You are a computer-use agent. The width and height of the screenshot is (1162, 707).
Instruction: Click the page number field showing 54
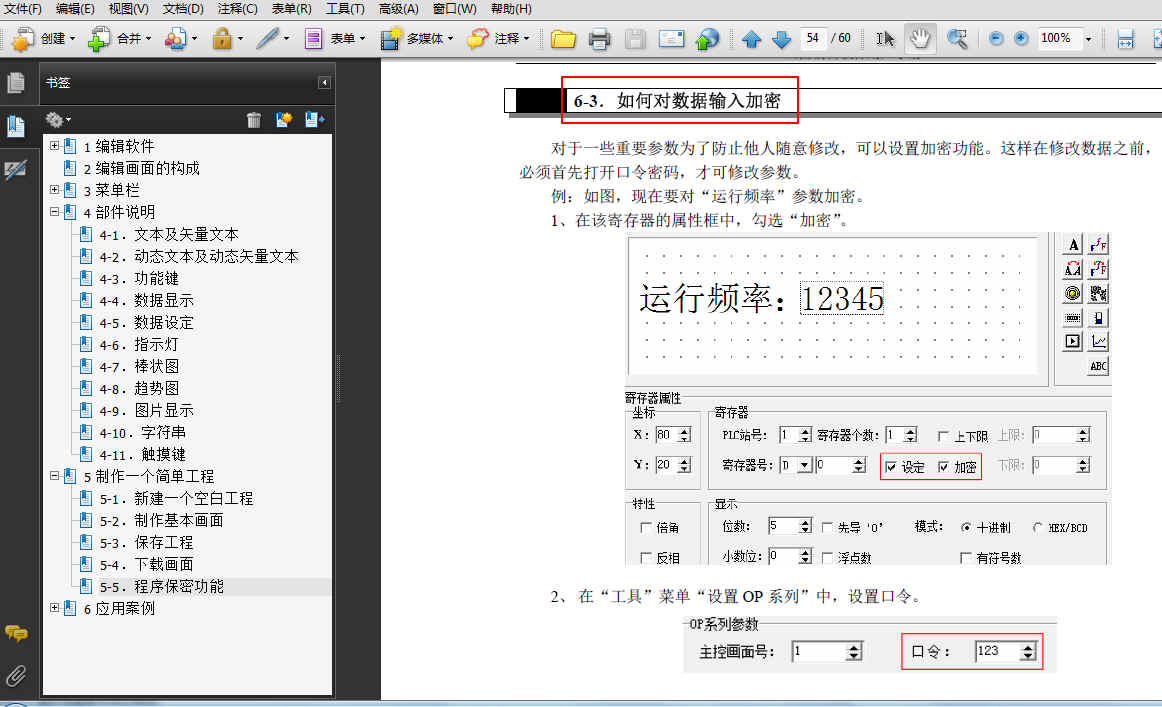812,39
